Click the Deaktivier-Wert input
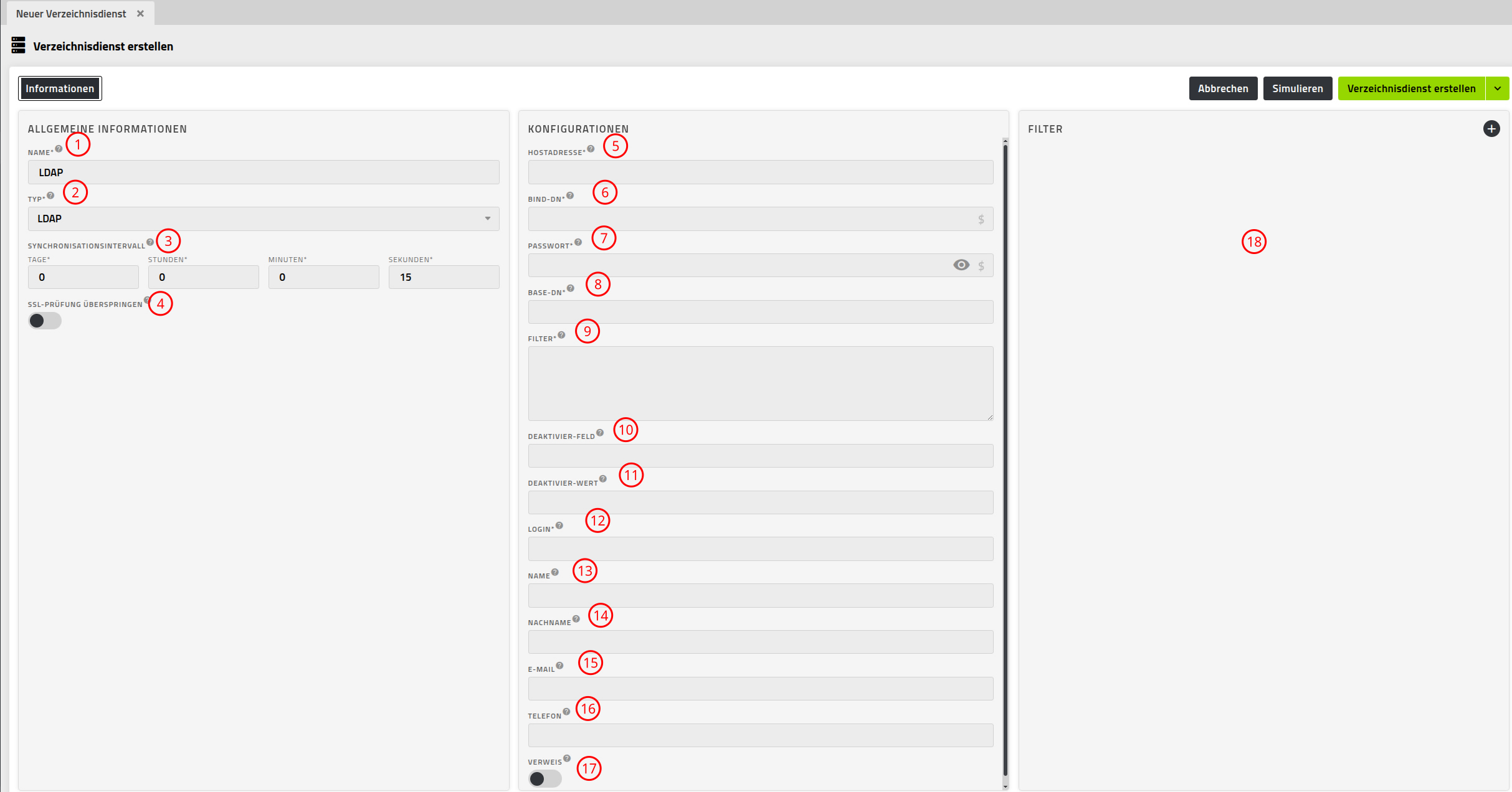Image resolution: width=1512 pixels, height=792 pixels. [x=761, y=502]
